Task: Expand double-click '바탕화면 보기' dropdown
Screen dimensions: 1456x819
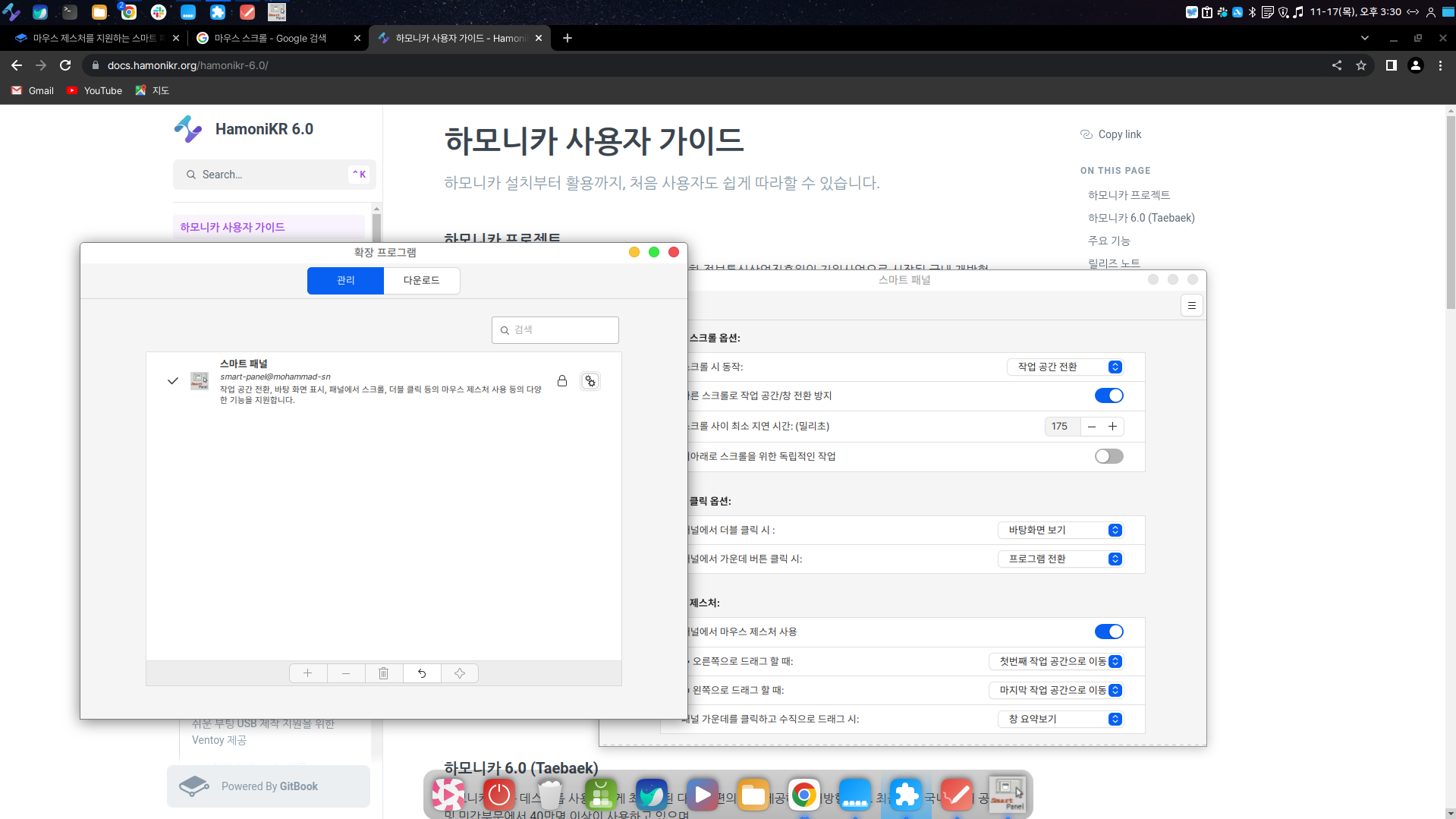Action: [1060, 530]
